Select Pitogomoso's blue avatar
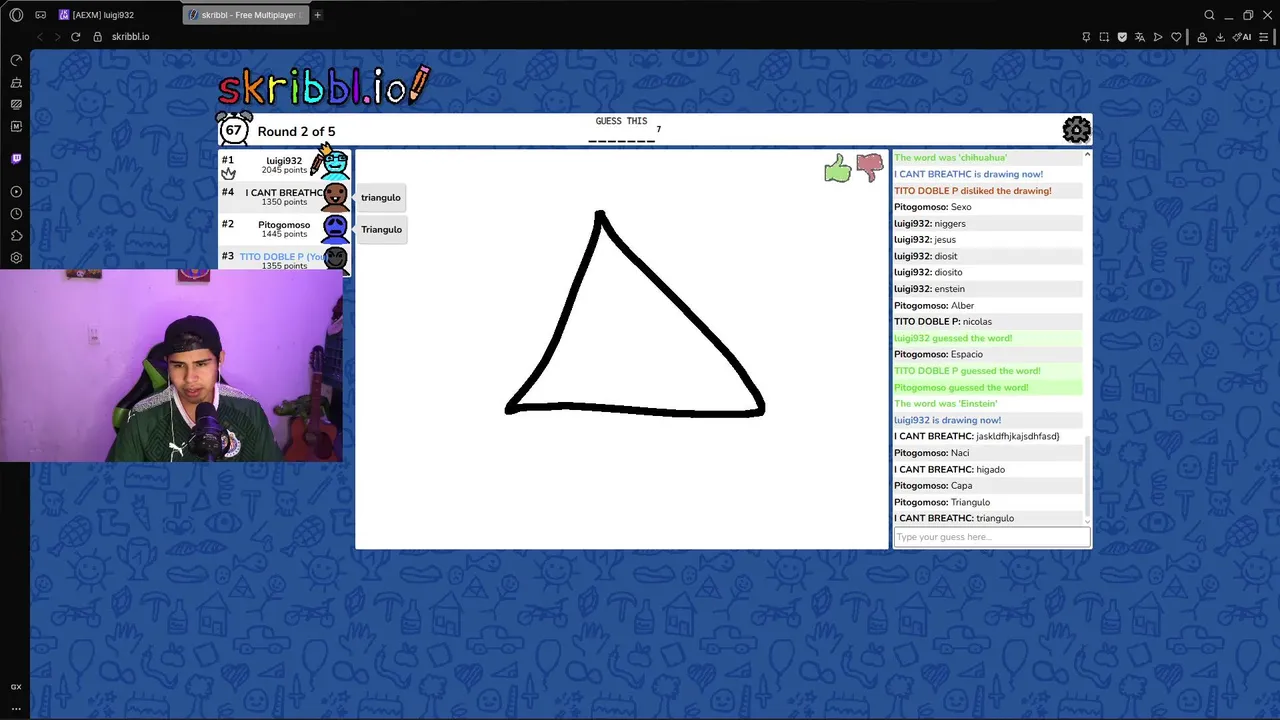This screenshot has width=1280, height=720. [335, 229]
